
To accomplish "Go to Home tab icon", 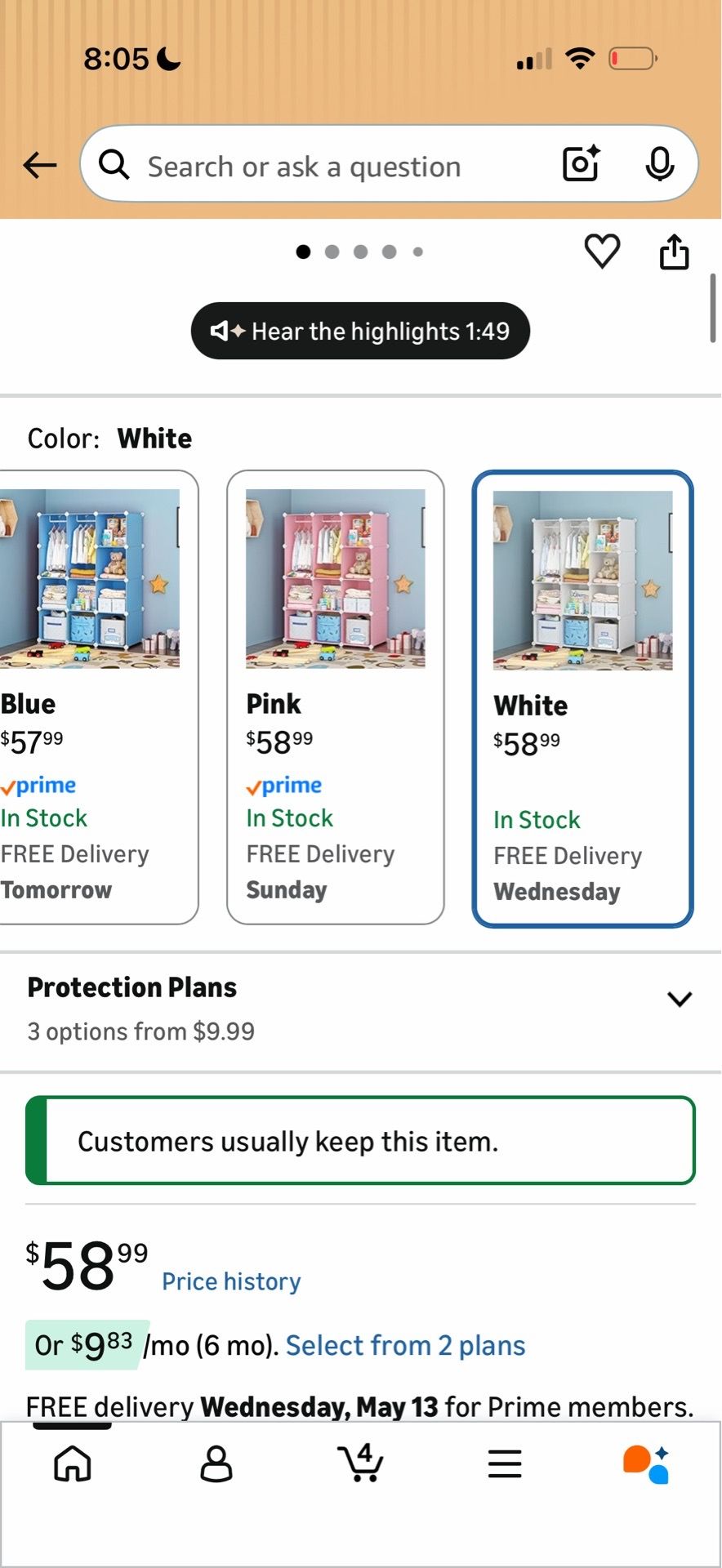I will [73, 1463].
